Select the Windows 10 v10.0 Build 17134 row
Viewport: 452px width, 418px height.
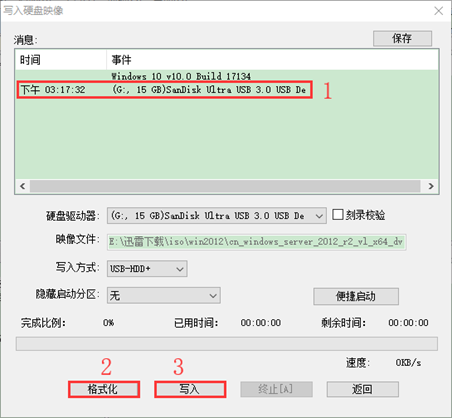pyautogui.click(x=227, y=76)
